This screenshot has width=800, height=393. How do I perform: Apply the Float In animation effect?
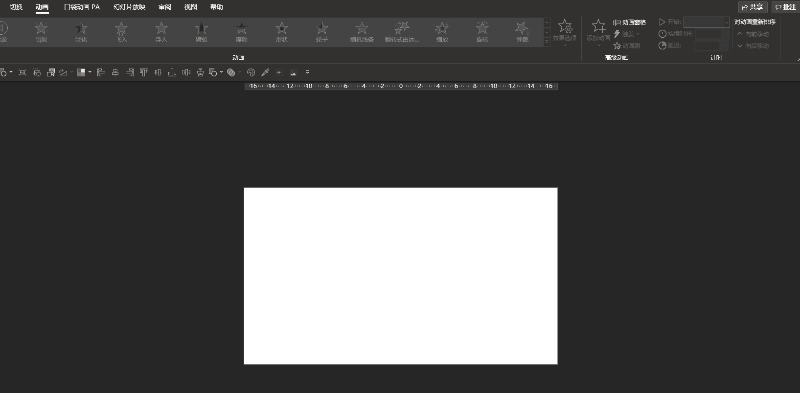161,32
